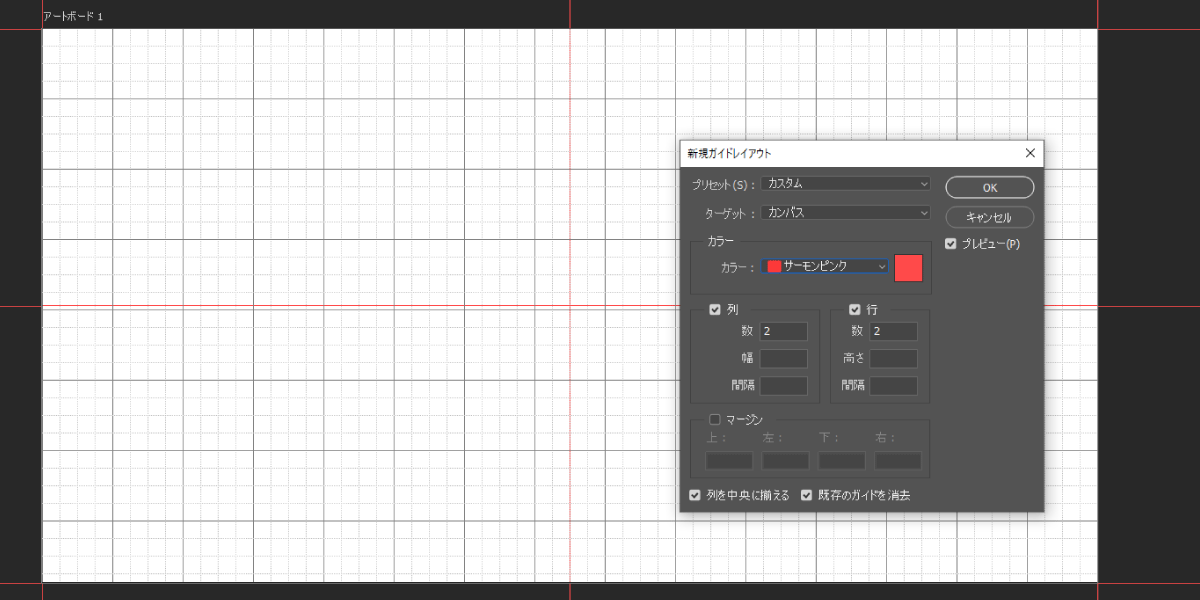Viewport: 1200px width, 600px height.
Task: Toggle the 列 checkbox
Action: click(715, 310)
